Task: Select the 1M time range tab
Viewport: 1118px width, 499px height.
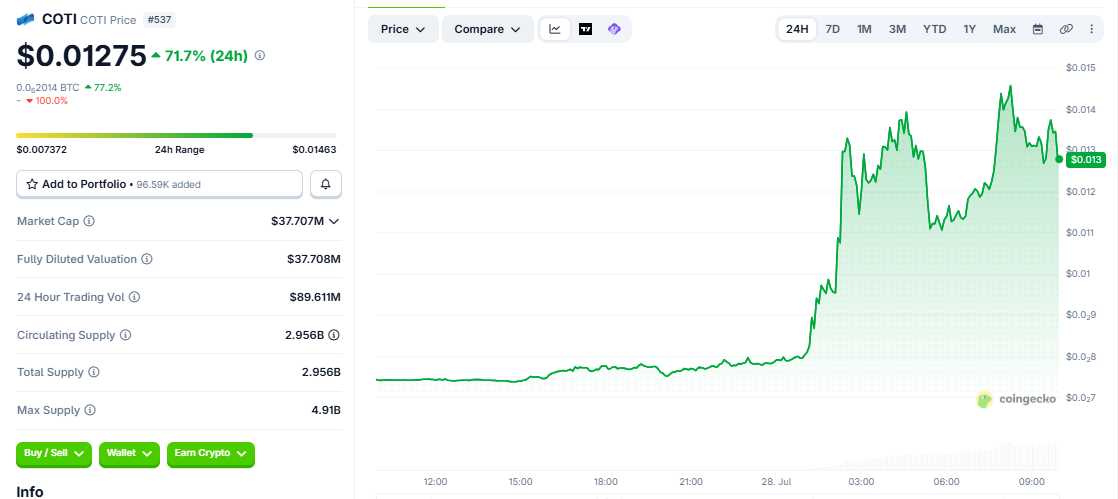Action: [x=864, y=29]
